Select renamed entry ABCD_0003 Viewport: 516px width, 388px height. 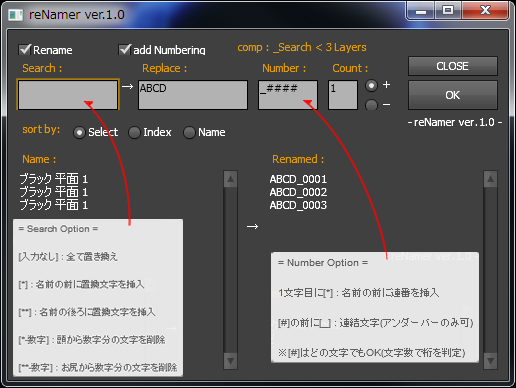[x=298, y=205]
